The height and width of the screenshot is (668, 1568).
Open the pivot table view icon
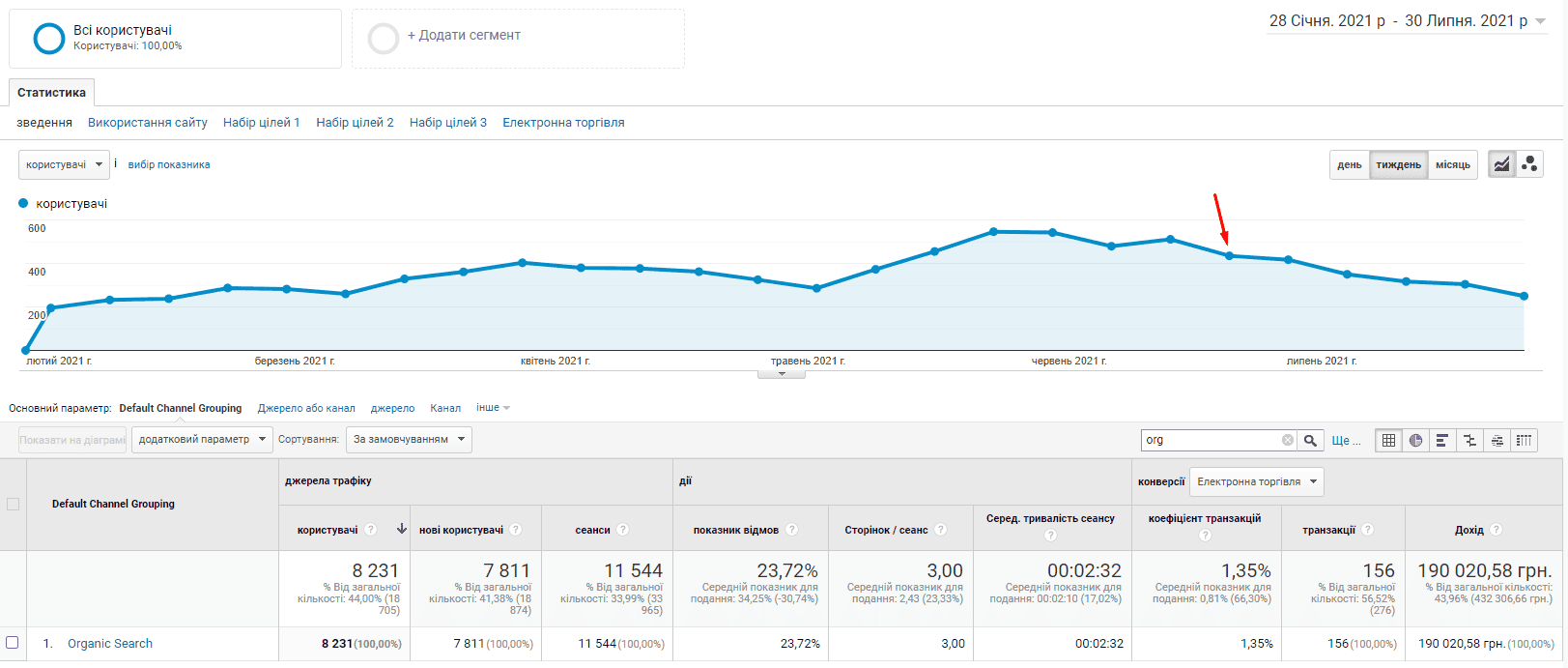[1525, 440]
